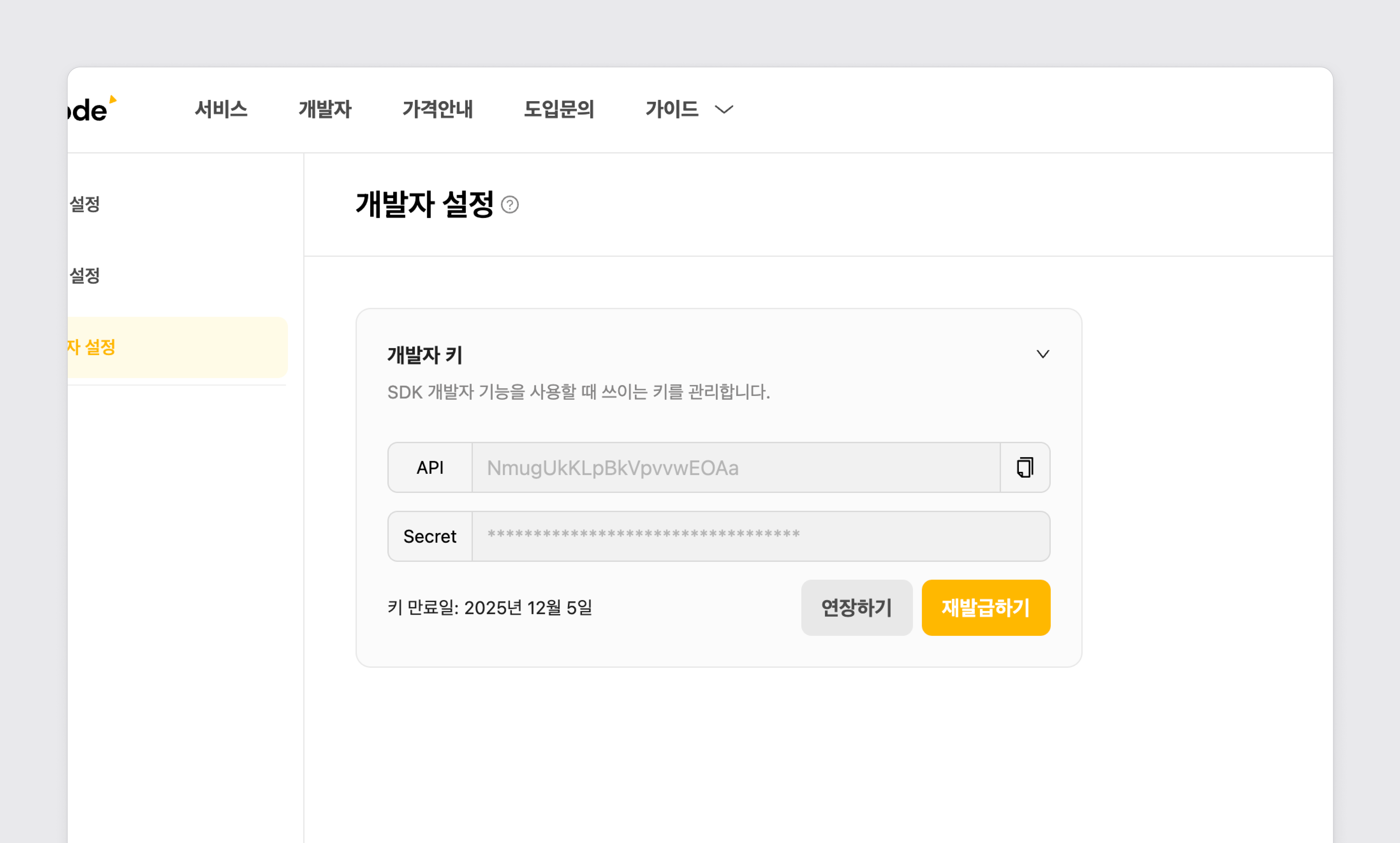Expand the 가이드 dropdown arrow
The width and height of the screenshot is (1400, 843).
pos(724,109)
